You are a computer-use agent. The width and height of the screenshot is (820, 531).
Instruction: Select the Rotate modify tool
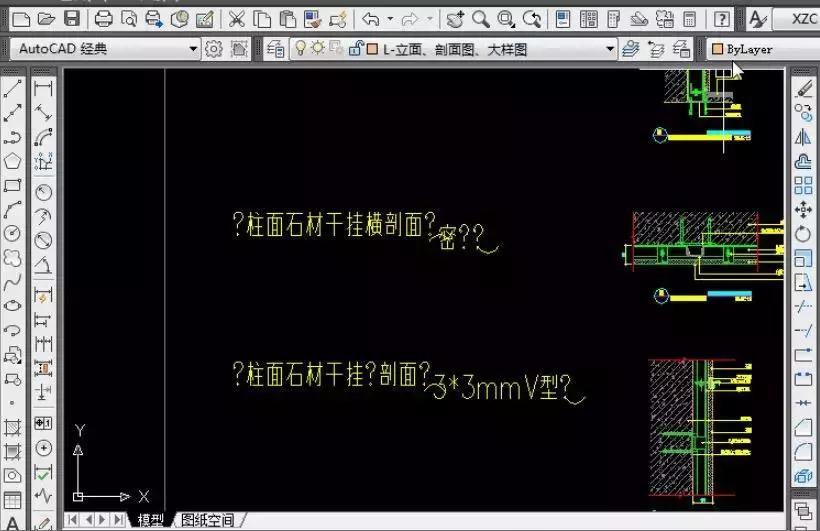[803, 233]
